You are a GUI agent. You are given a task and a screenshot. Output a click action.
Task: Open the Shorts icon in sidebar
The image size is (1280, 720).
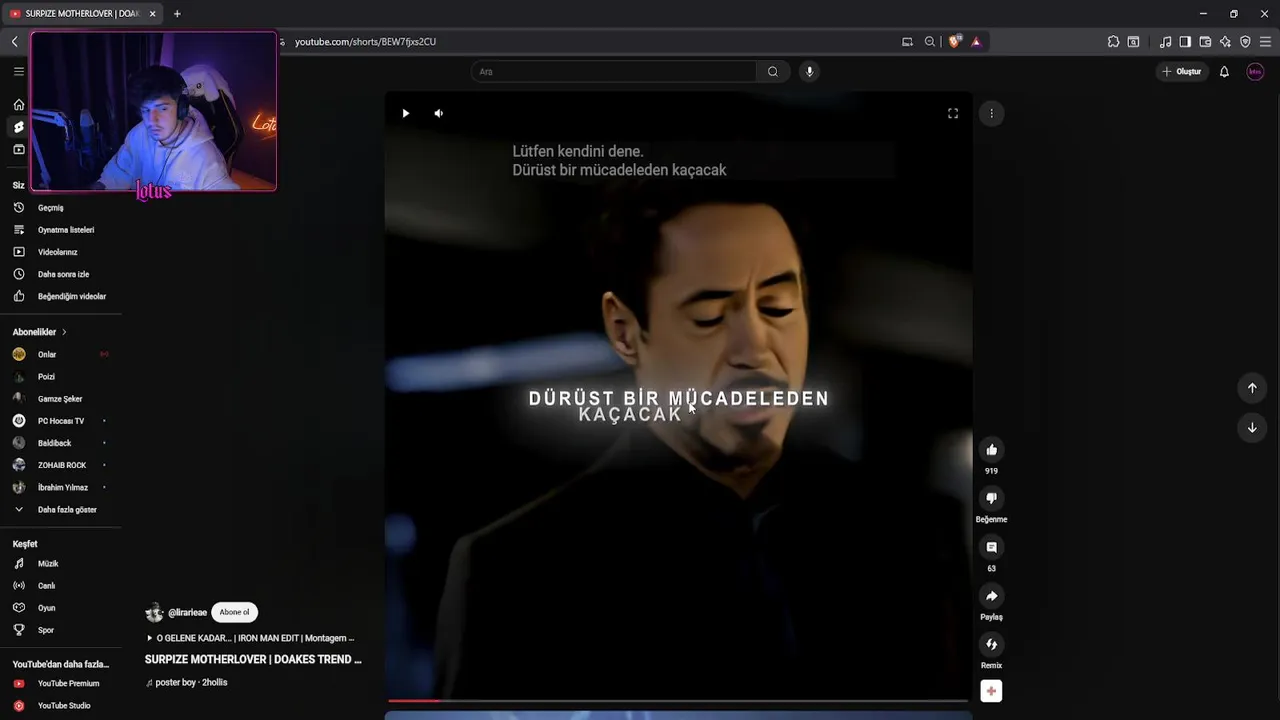point(18,127)
